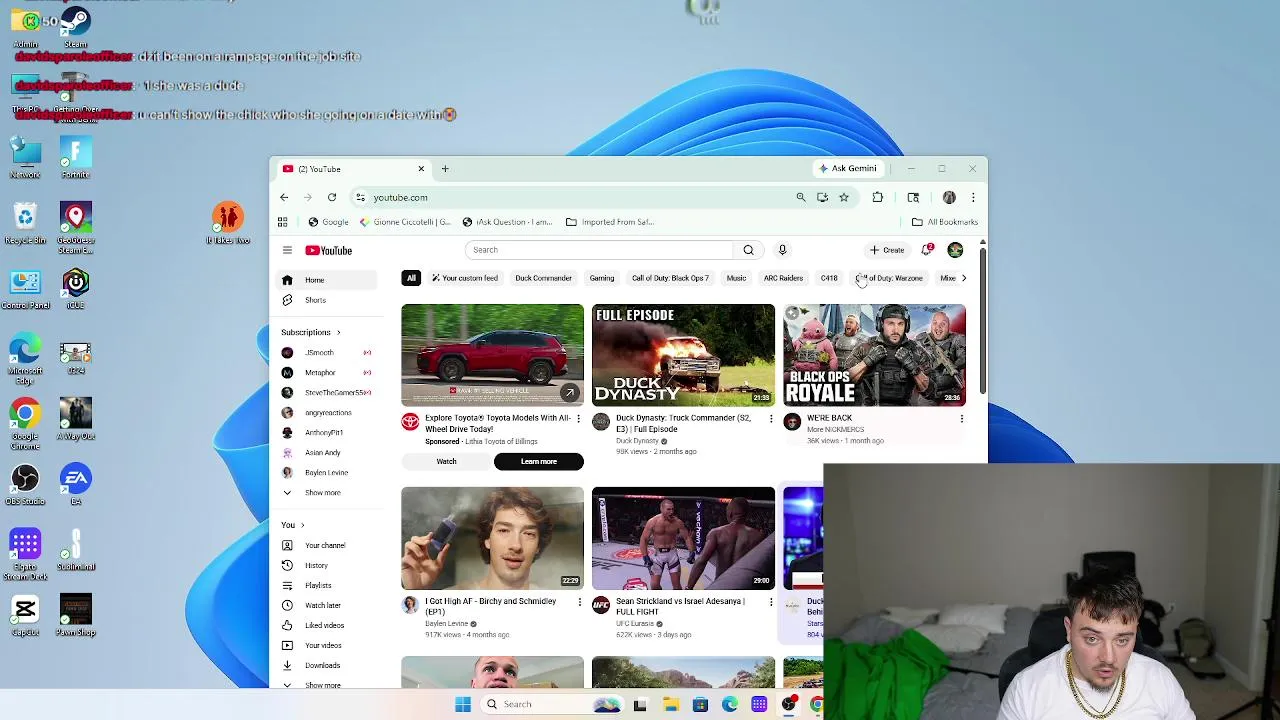The width and height of the screenshot is (1280, 720).
Task: Open Sean Strickland vs Israel Adesanya thumbnail
Action: point(683,538)
